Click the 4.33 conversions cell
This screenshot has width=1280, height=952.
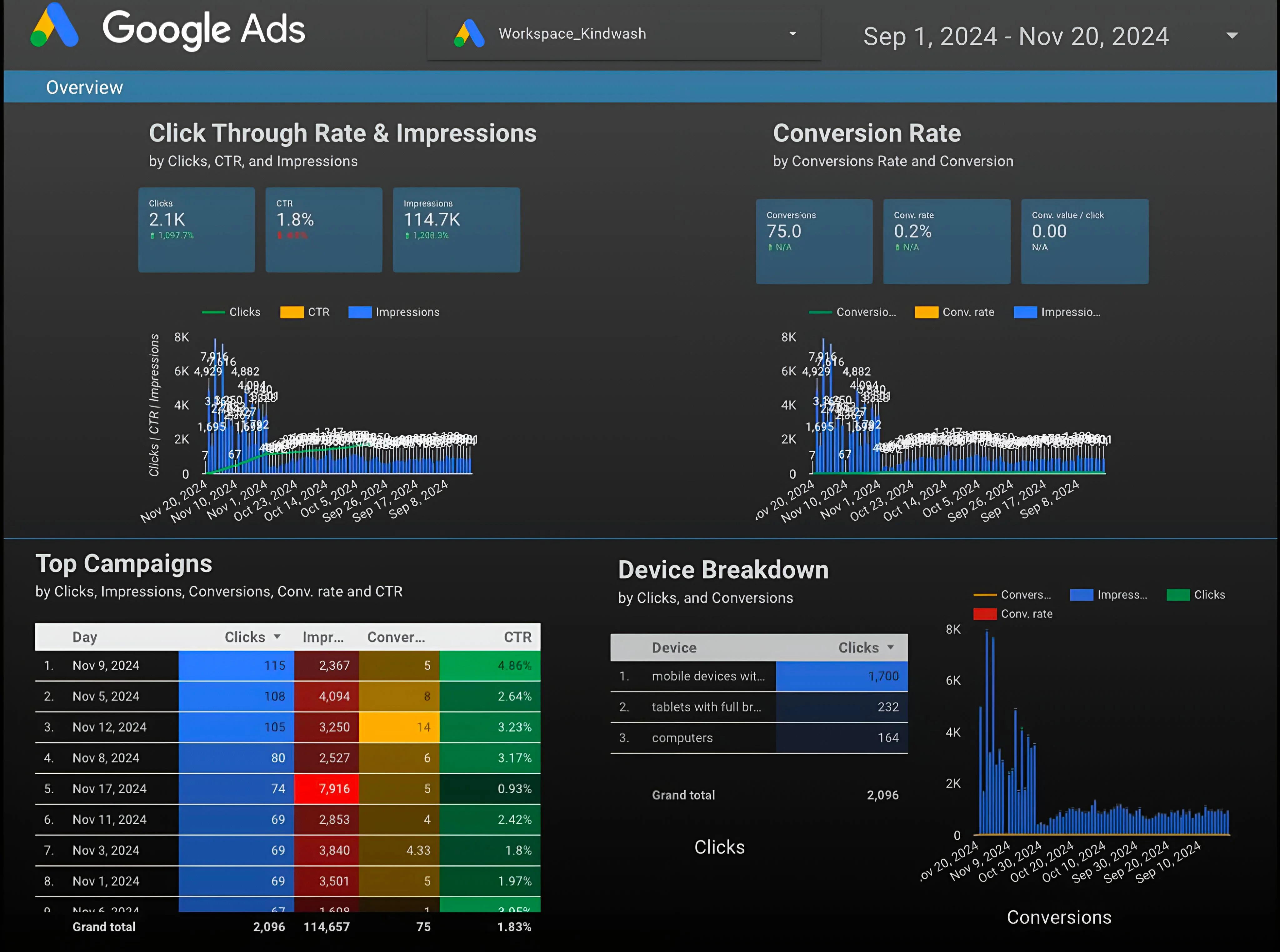[399, 850]
